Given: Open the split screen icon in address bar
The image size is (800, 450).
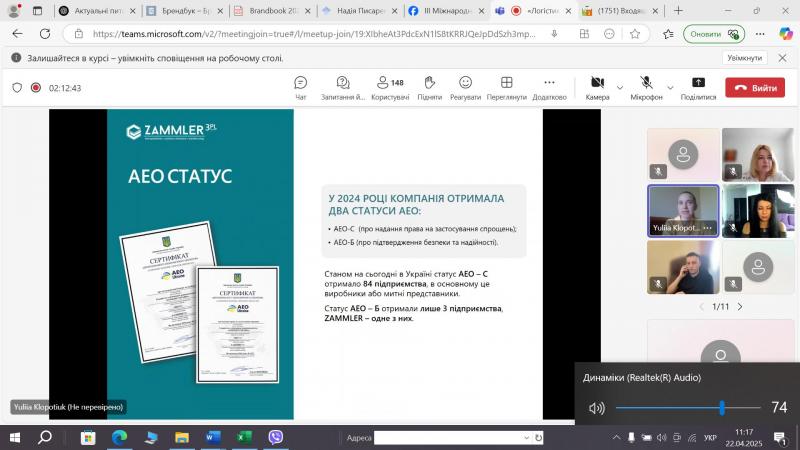Looking at the screenshot, I should [x=584, y=34].
